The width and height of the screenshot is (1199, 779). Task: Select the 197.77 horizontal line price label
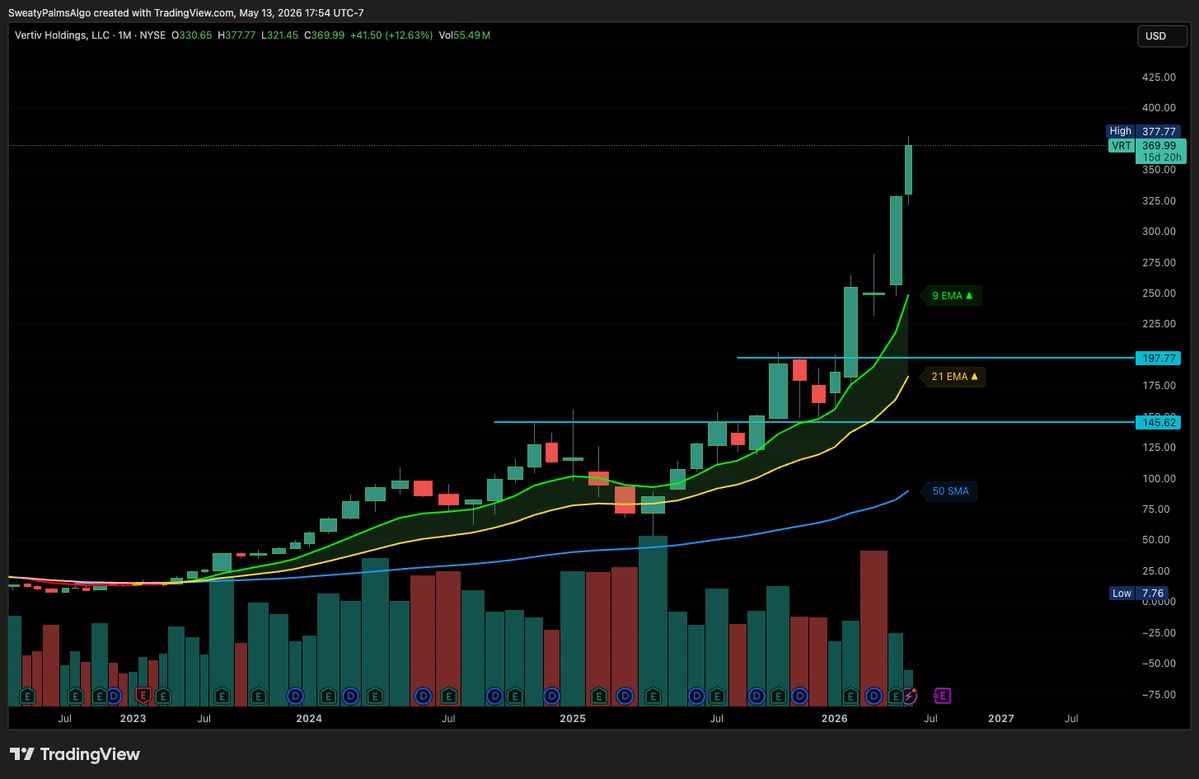pos(1158,359)
